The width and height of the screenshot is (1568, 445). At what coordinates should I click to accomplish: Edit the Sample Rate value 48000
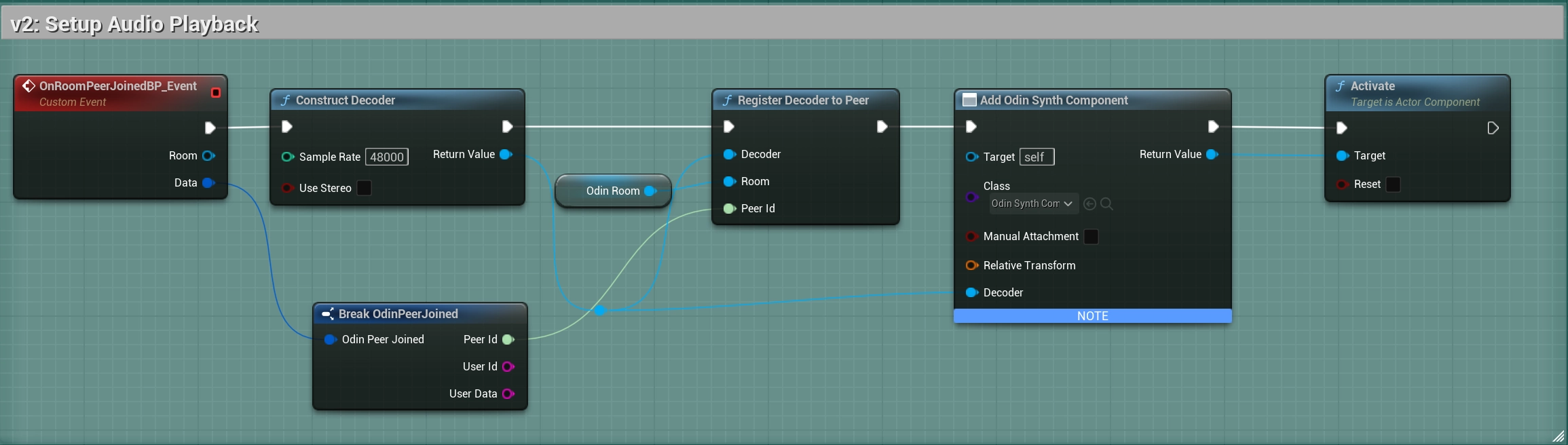(387, 157)
